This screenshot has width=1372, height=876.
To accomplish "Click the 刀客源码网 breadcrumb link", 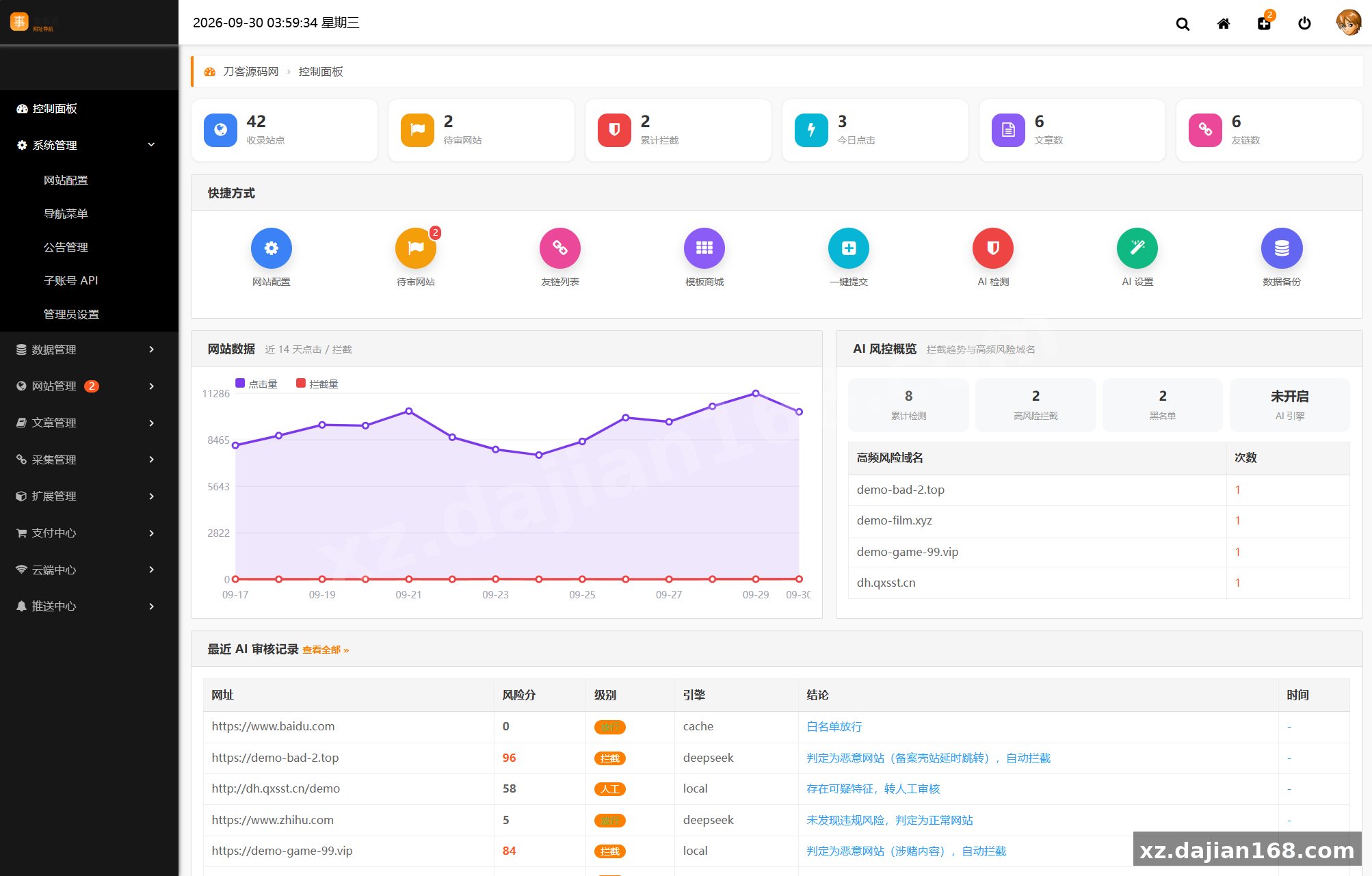I will [x=251, y=72].
